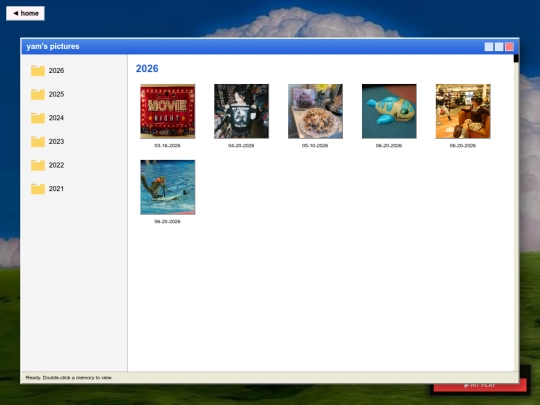Viewport: 540px width, 405px height.
Task: Go back with the home button
Action: (25, 13)
